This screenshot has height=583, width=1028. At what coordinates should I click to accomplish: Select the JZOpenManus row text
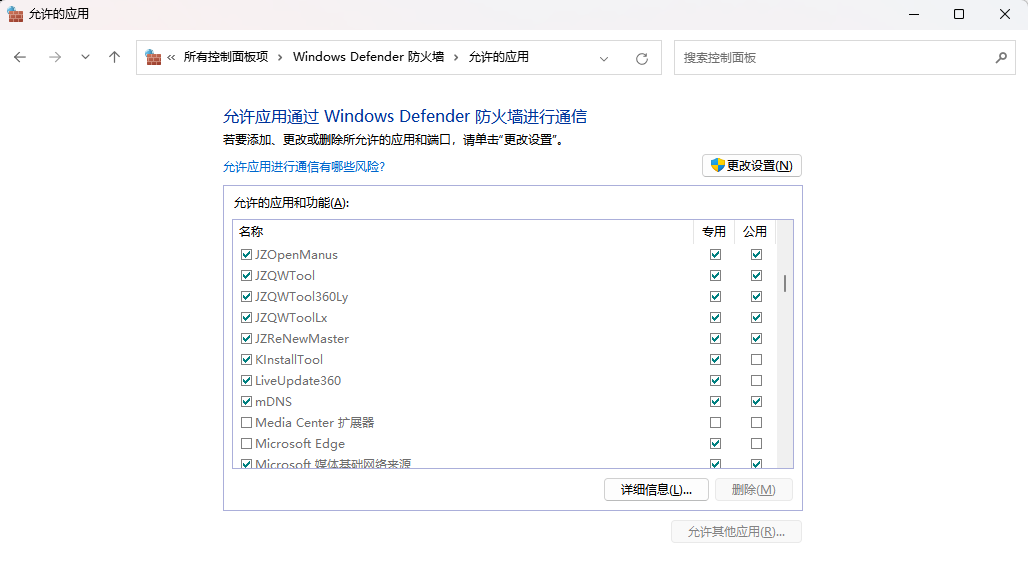pyautogui.click(x=296, y=254)
